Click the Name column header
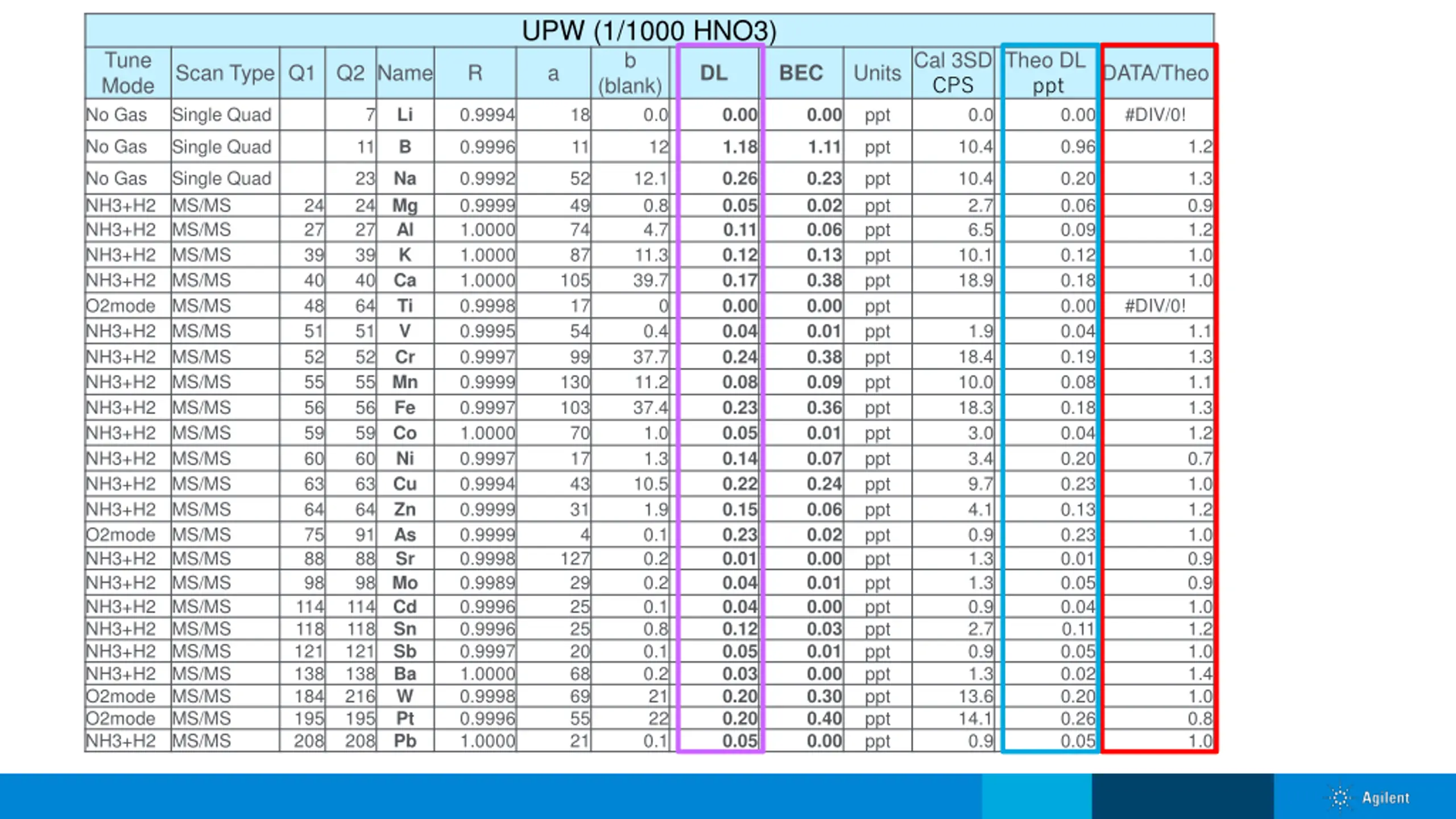The height and width of the screenshot is (819, 1456). (405, 73)
